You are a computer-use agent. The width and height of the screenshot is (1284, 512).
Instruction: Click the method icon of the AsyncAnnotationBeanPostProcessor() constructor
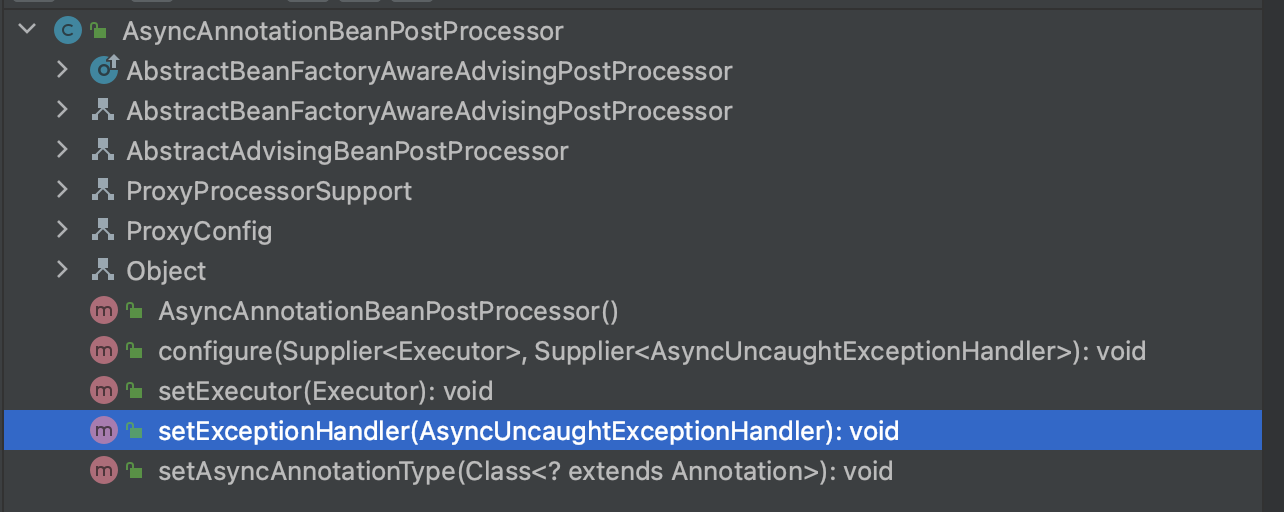pyautogui.click(x=103, y=311)
